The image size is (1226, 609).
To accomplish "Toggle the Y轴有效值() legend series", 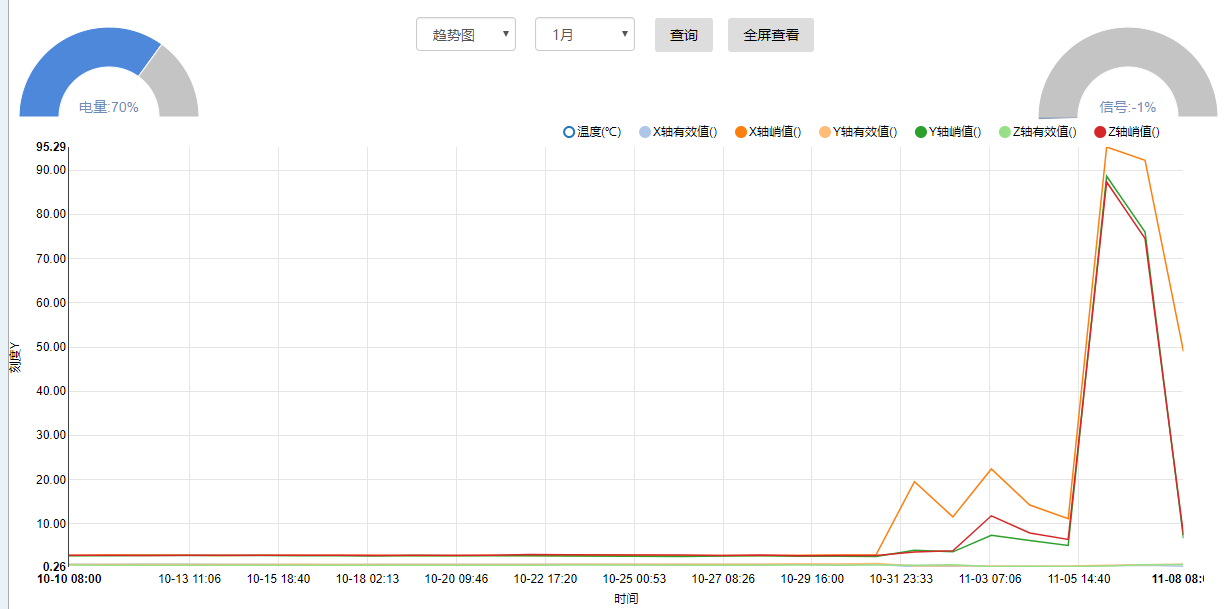I will pyautogui.click(x=858, y=132).
